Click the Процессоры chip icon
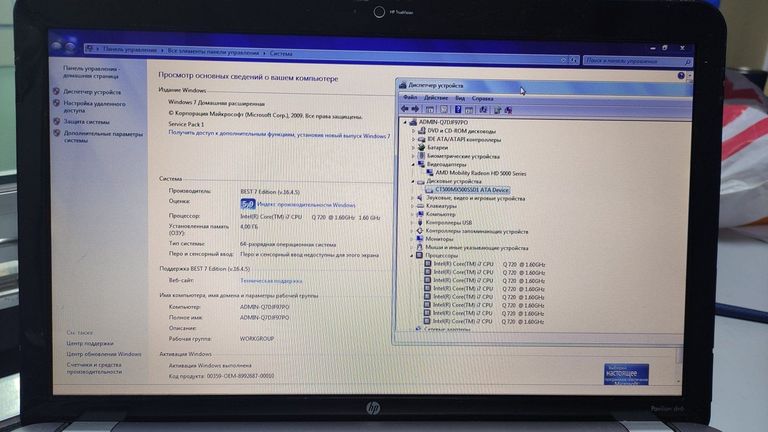768x432 pixels. tap(419, 255)
